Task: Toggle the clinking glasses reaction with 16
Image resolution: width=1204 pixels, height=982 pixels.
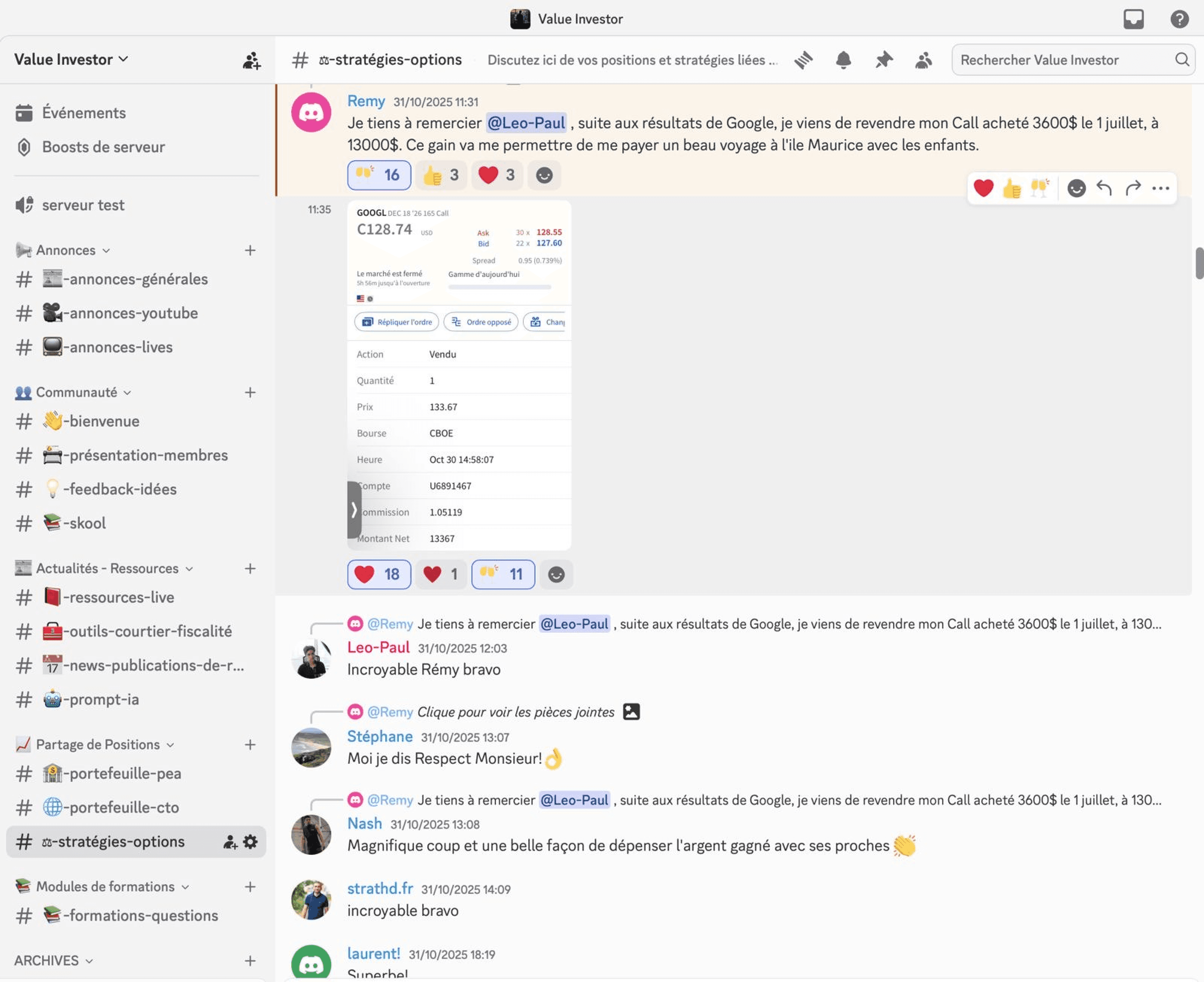Action: [x=379, y=175]
